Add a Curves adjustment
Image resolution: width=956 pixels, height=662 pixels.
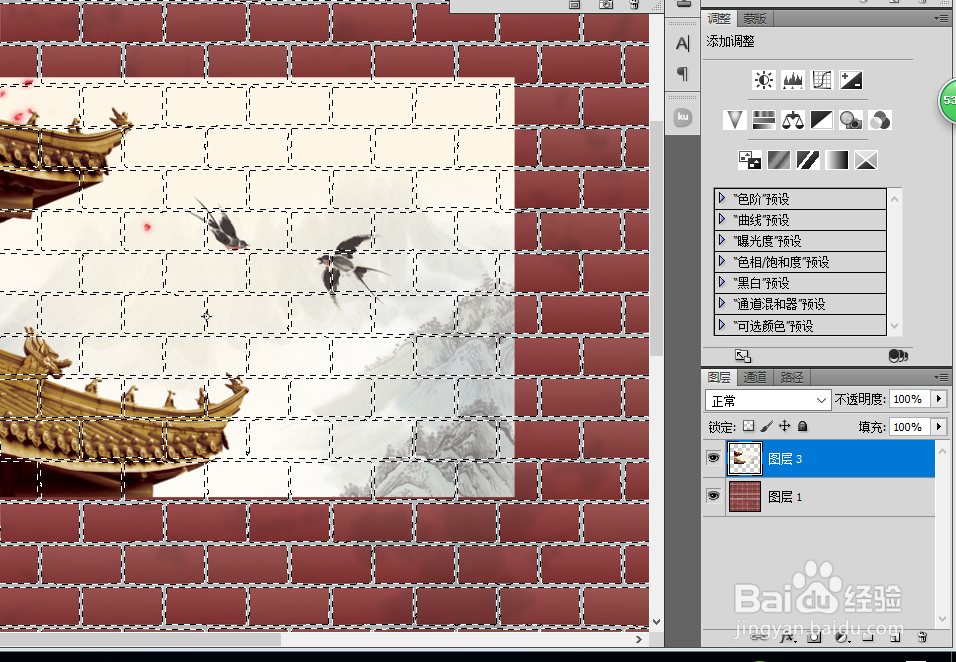(822, 80)
